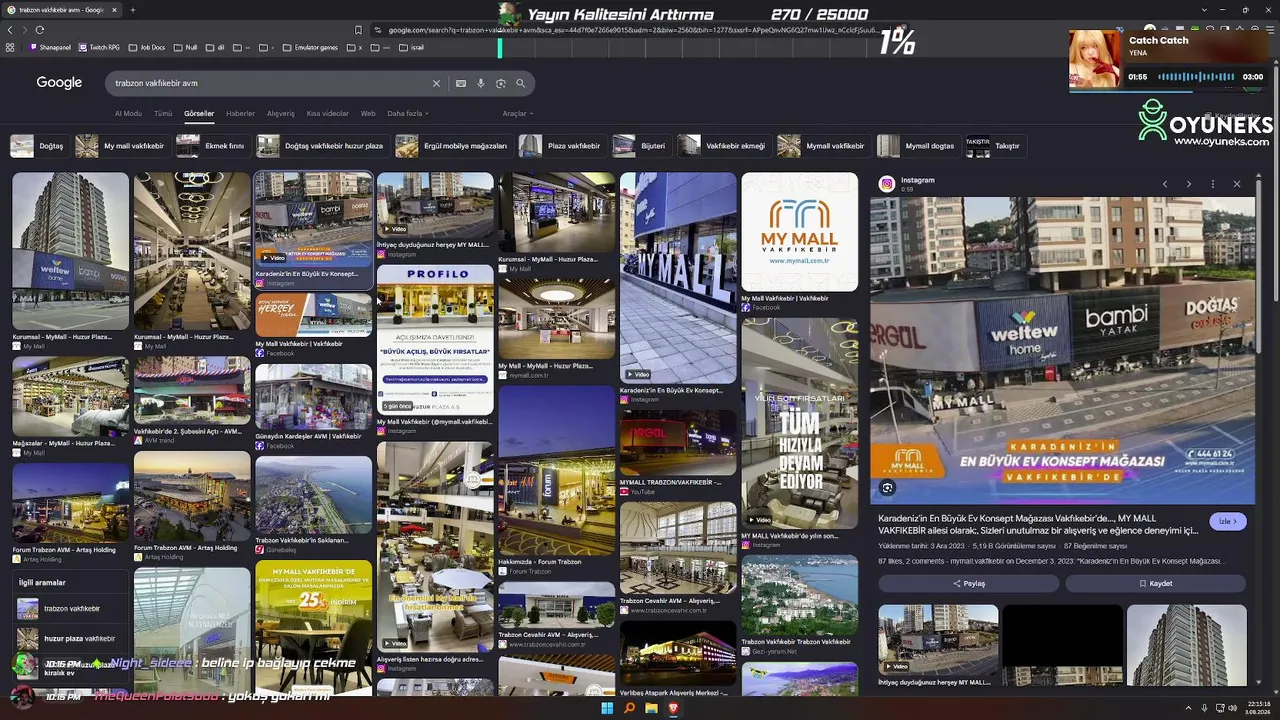The image size is (1280, 720).
Task: Close the image preview panel
Action: click(1237, 184)
